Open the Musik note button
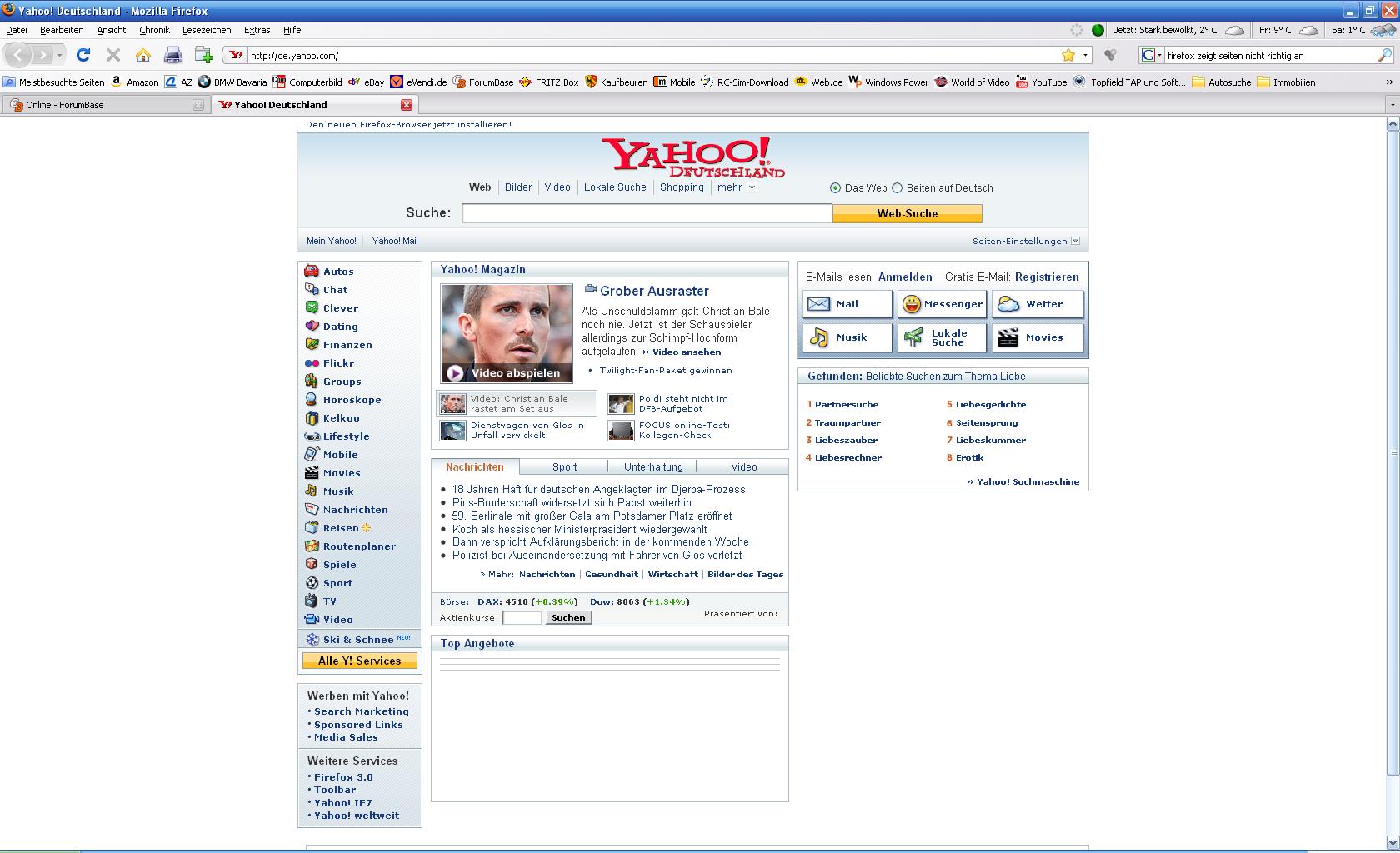The width and height of the screenshot is (1400, 853). point(847,337)
